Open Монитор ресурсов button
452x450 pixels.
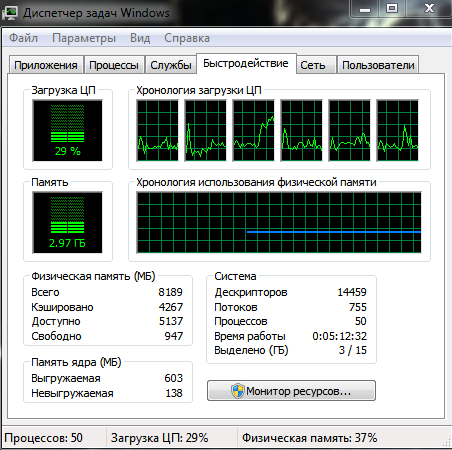click(291, 391)
